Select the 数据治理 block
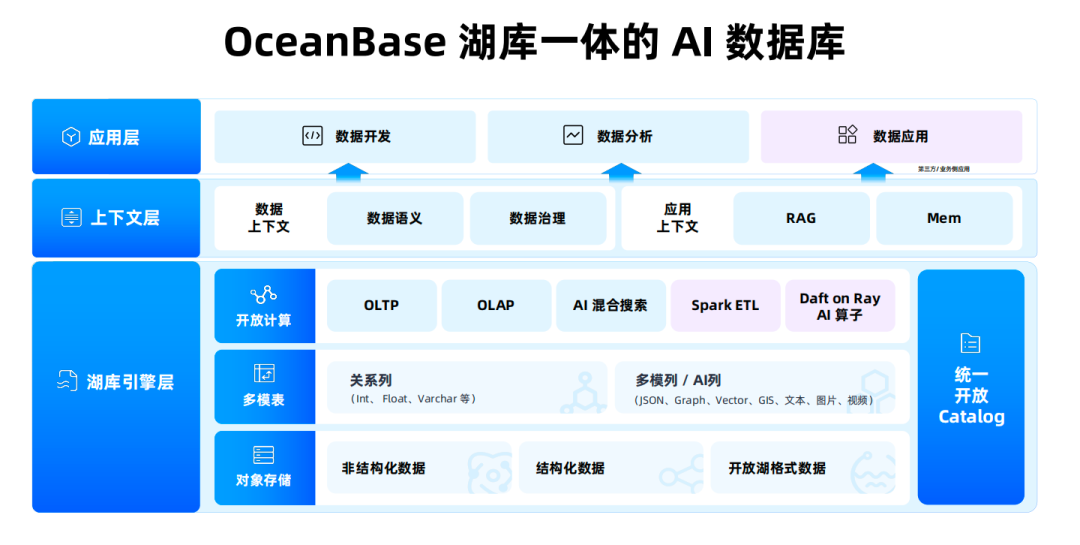This screenshot has width=1080, height=545. (538, 218)
